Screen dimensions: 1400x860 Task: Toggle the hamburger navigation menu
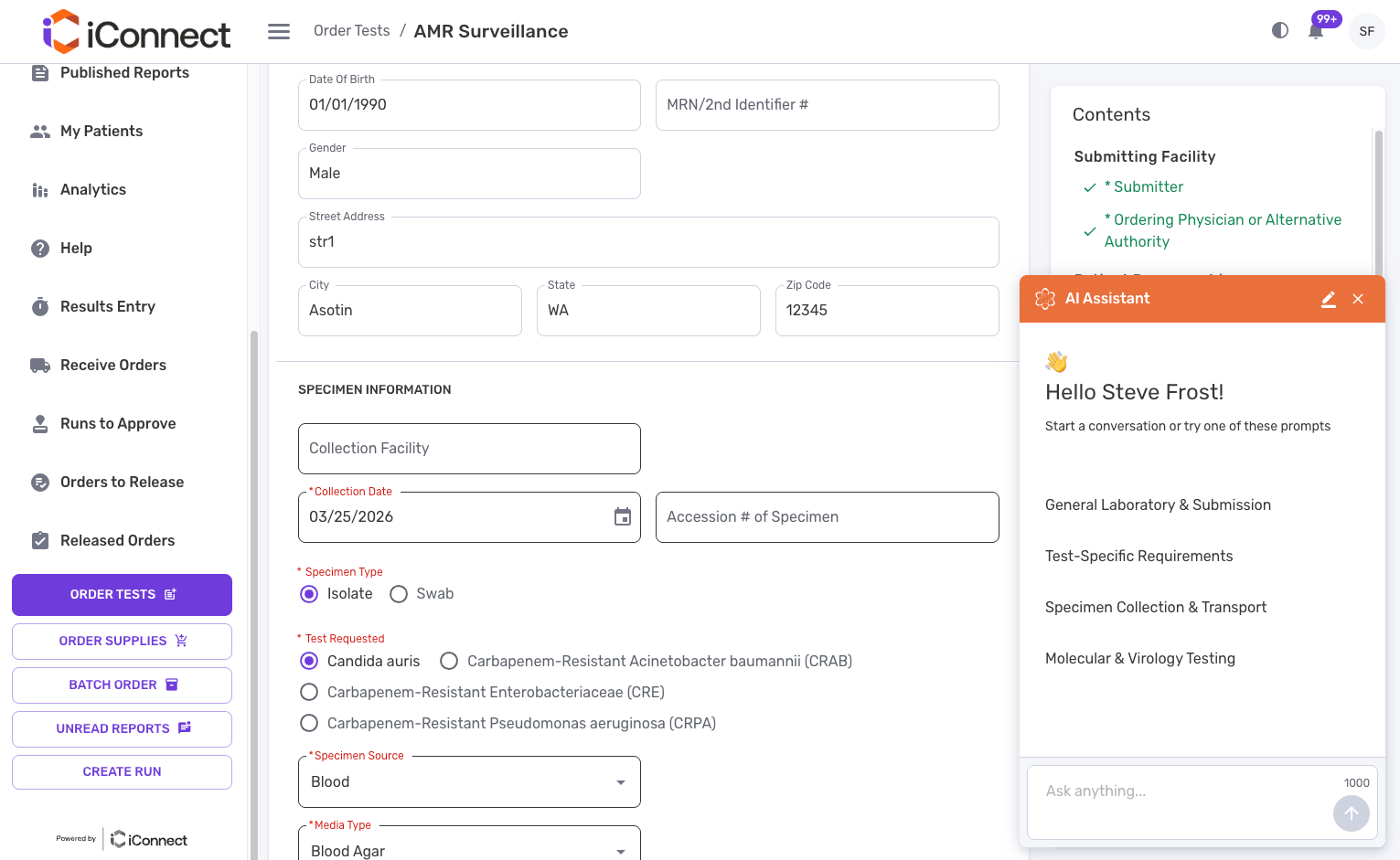279,32
